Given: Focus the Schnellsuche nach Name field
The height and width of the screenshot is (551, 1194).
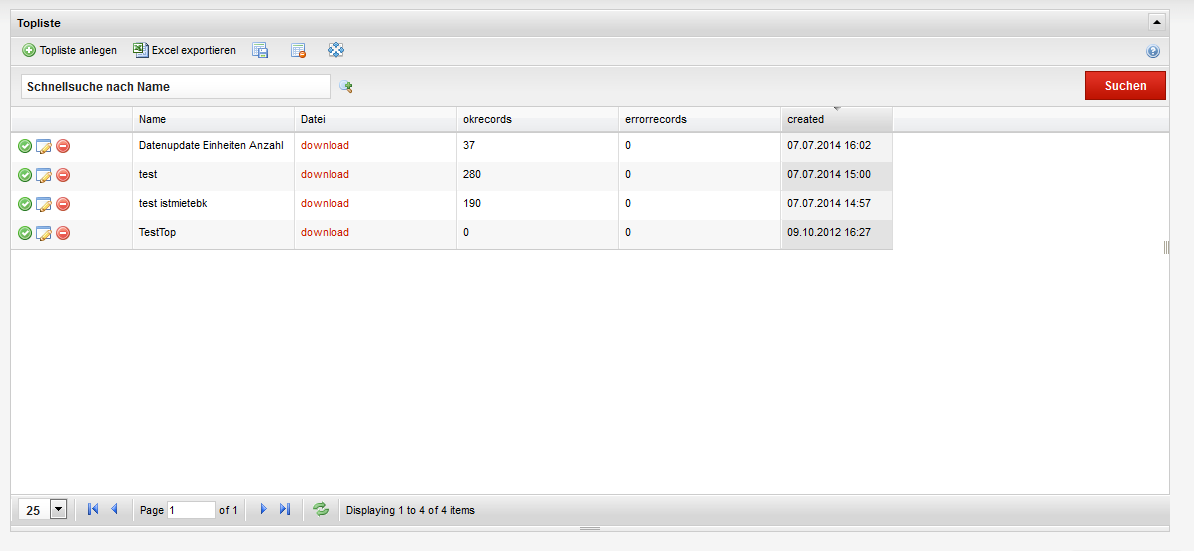Looking at the screenshot, I should (175, 87).
